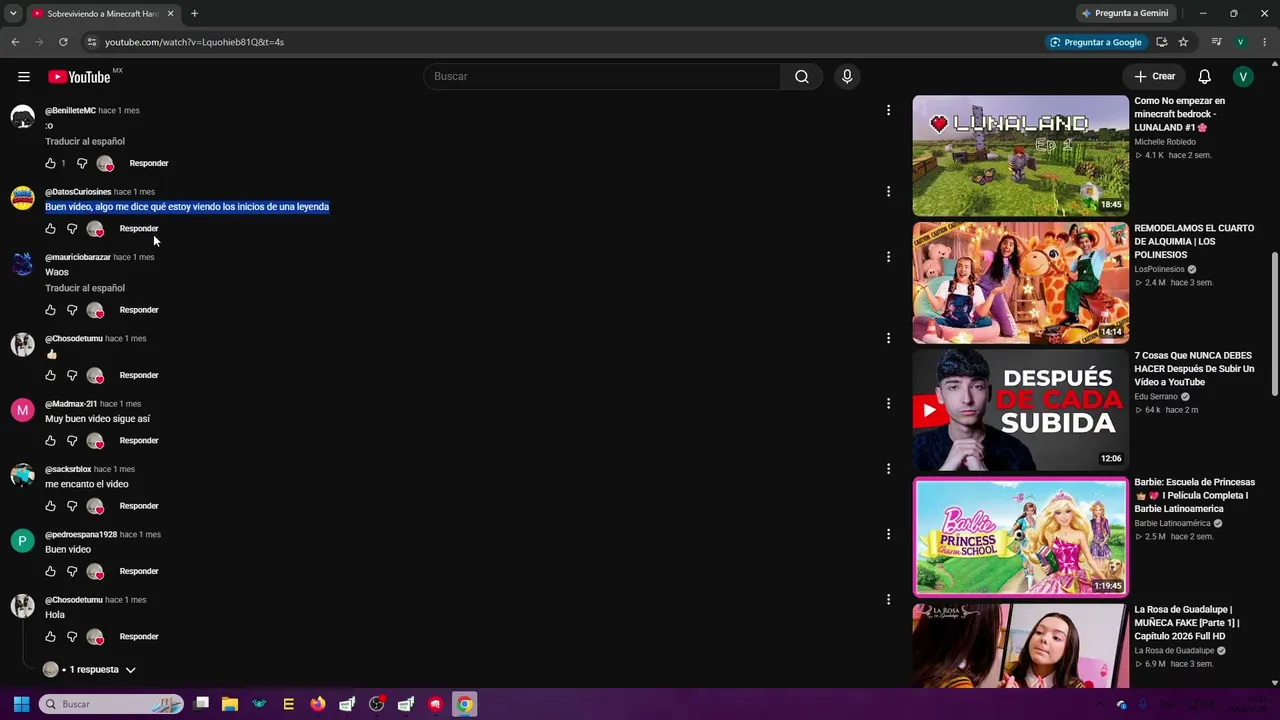Open the account avatar menu in YouTube
This screenshot has width=1280, height=720.
1243,76
